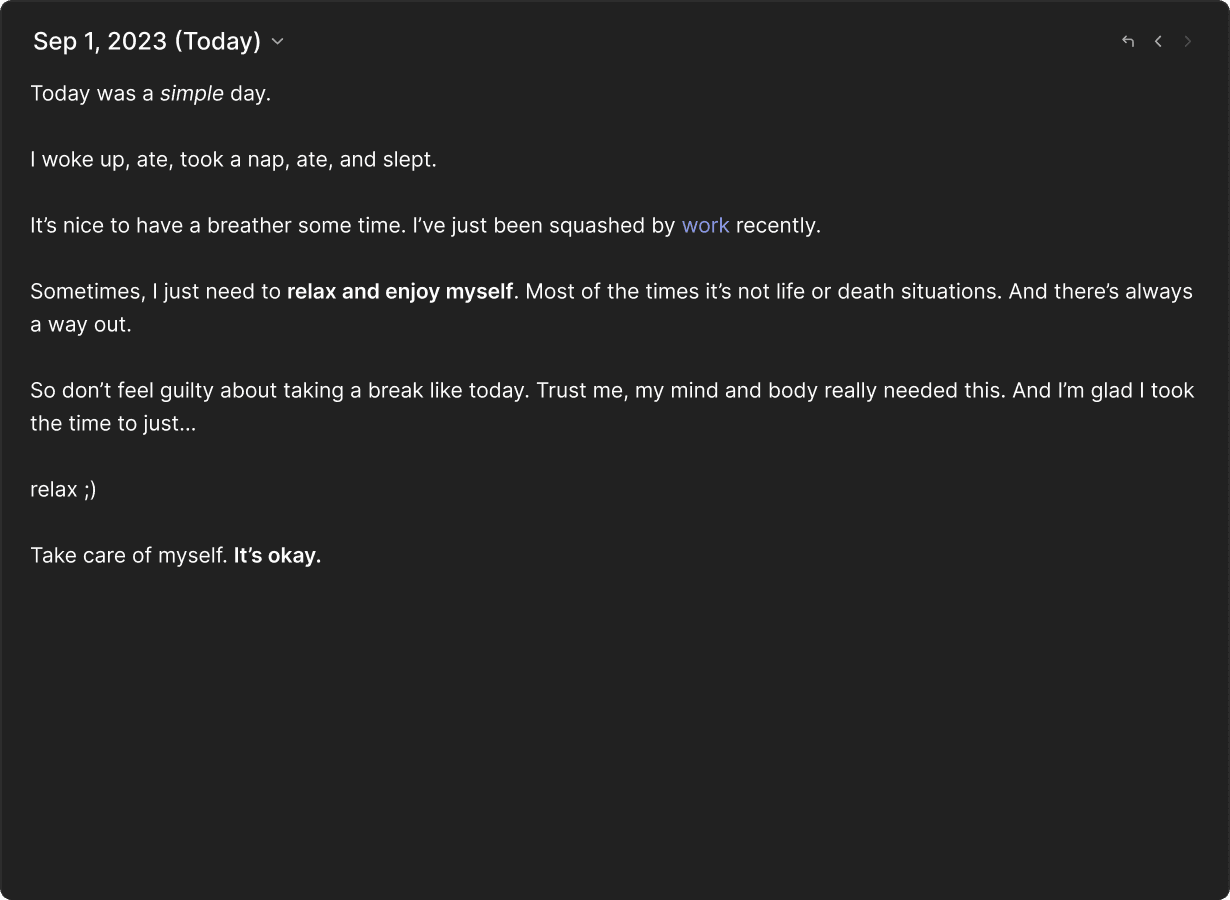The width and height of the screenshot is (1230, 900).
Task: Click the text "a way out."
Action: pyautogui.click(x=80, y=324)
